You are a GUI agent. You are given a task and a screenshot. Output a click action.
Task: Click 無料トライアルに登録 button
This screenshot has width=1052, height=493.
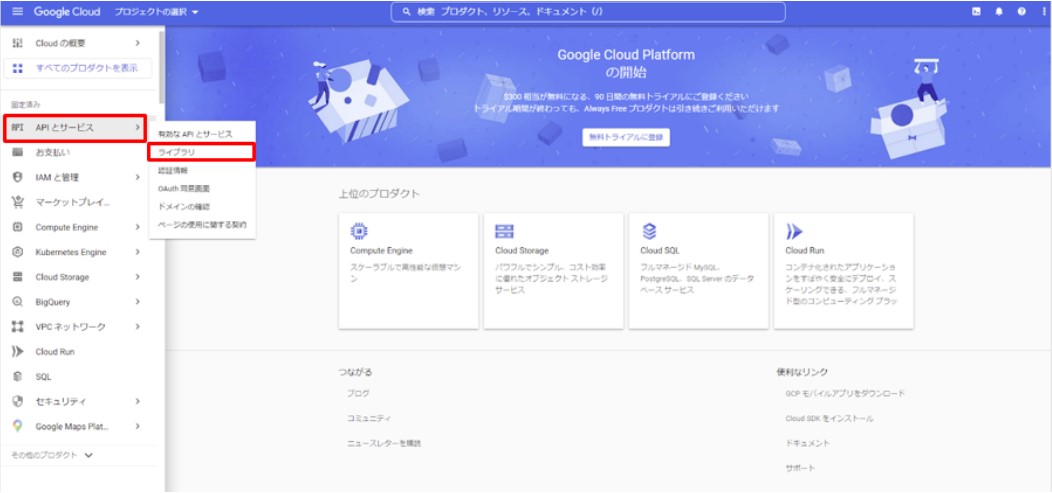click(x=626, y=137)
